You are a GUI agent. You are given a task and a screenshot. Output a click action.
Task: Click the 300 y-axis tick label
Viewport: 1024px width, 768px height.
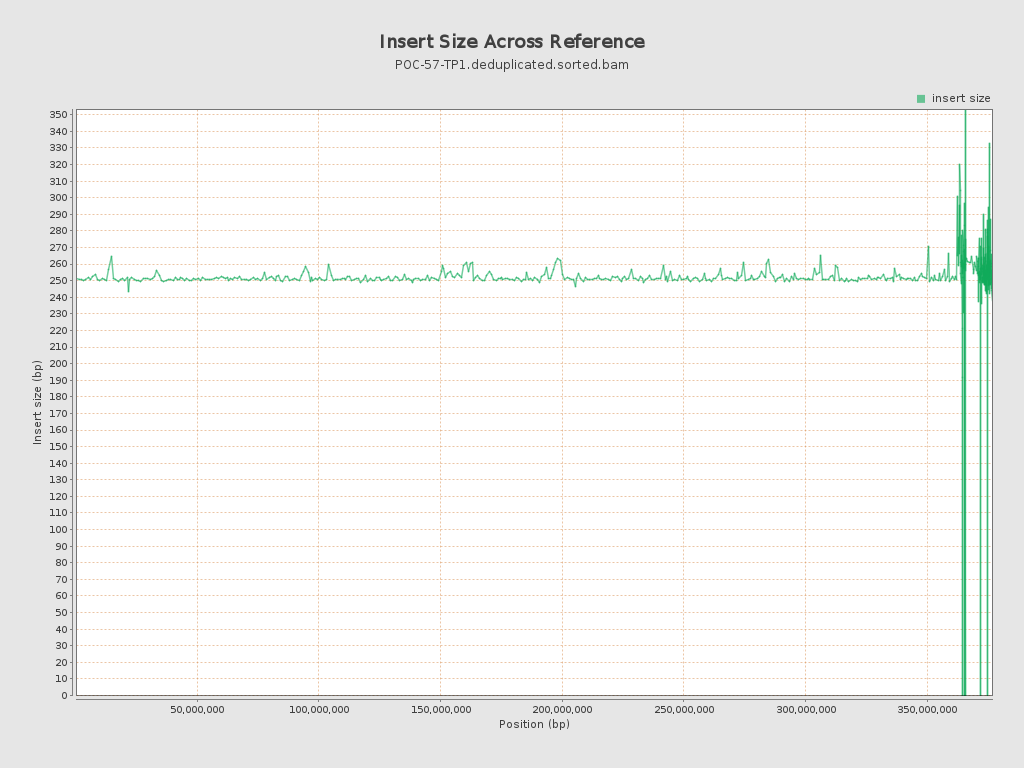(x=58, y=197)
